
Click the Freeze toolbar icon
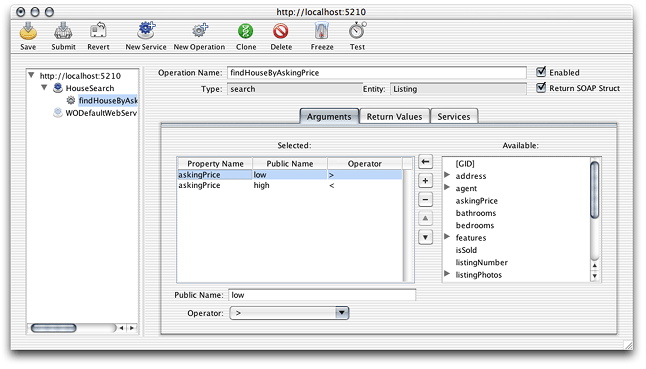tap(322, 31)
